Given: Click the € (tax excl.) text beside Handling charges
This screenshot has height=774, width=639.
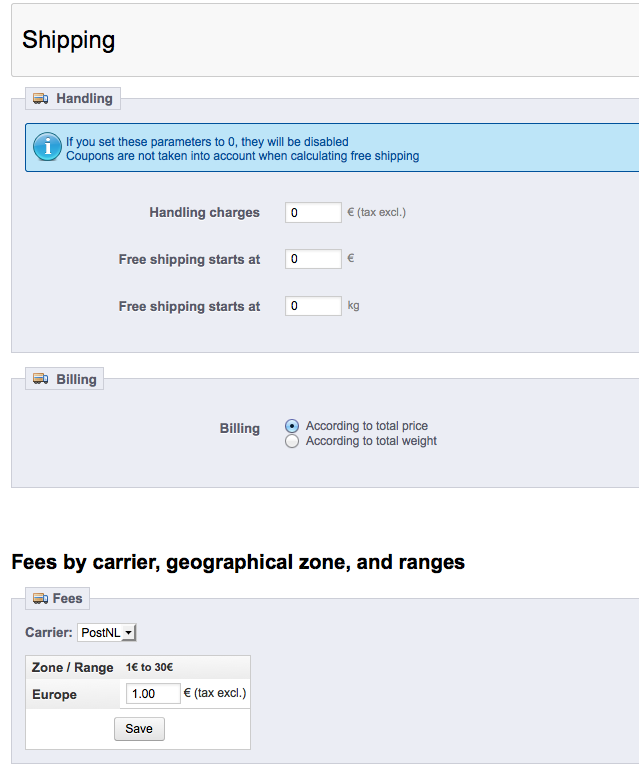Looking at the screenshot, I should pos(376,212).
